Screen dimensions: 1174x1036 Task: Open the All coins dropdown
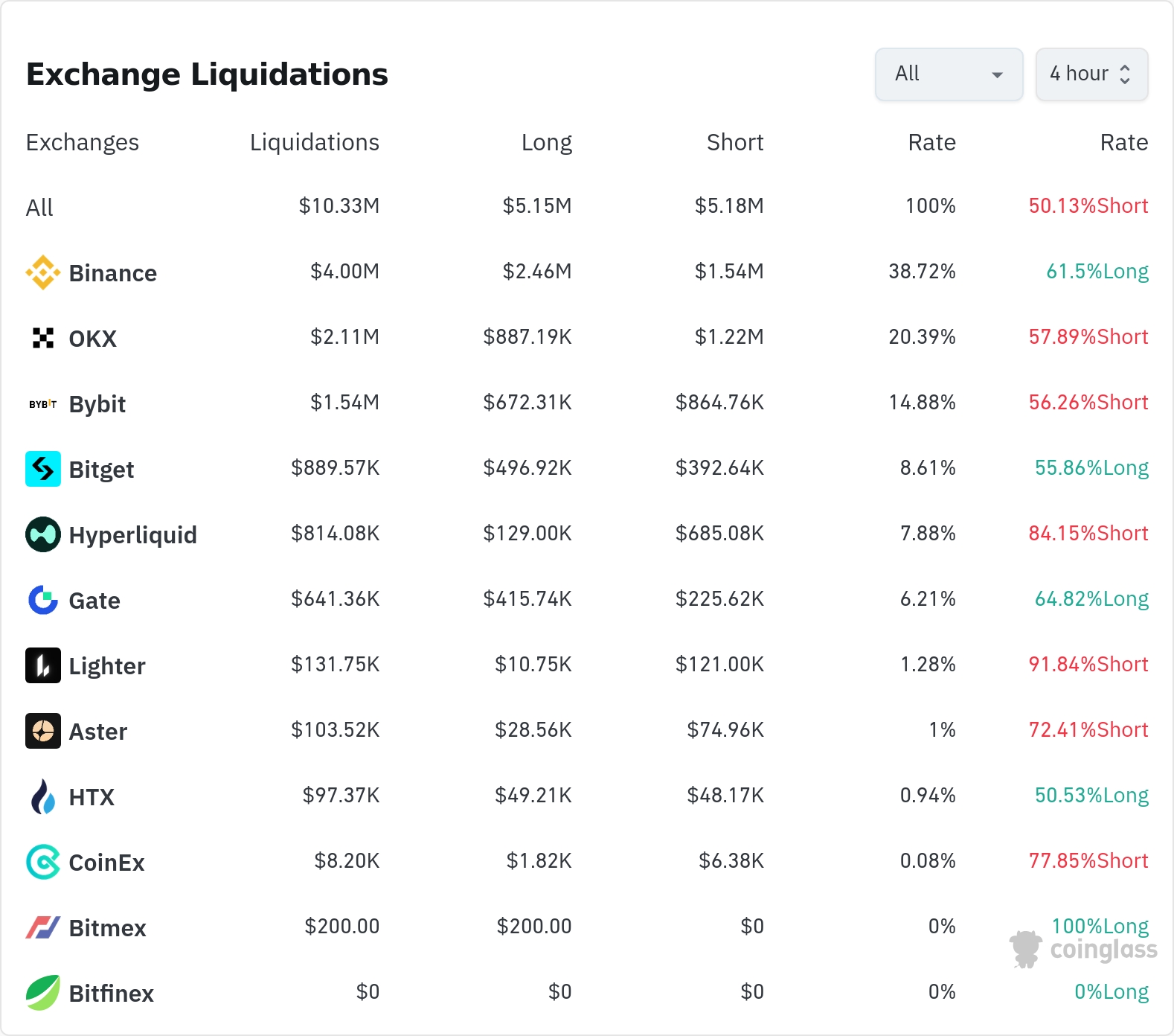coord(949,74)
